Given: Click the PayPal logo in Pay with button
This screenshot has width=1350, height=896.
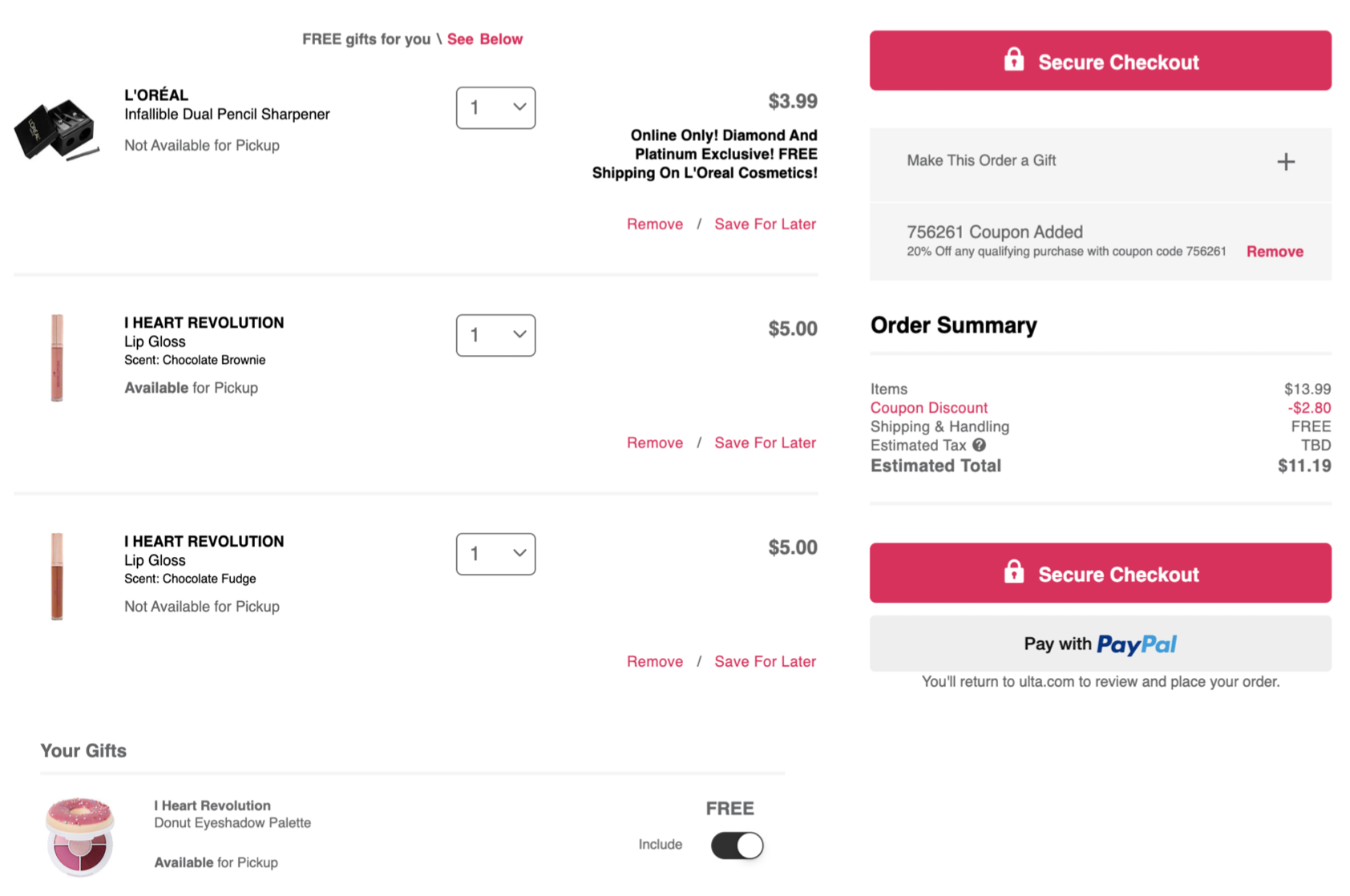Looking at the screenshot, I should pyautogui.click(x=1136, y=644).
